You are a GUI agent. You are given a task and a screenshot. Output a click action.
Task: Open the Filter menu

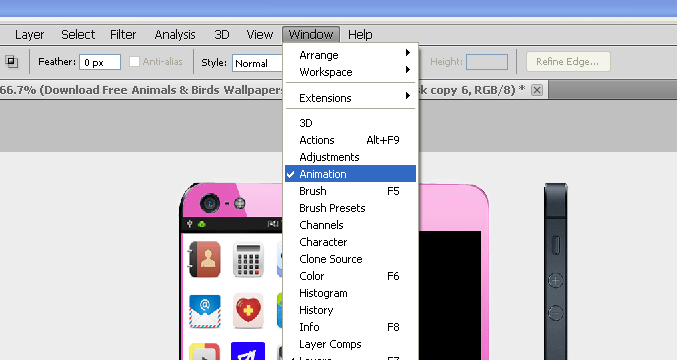pos(123,35)
